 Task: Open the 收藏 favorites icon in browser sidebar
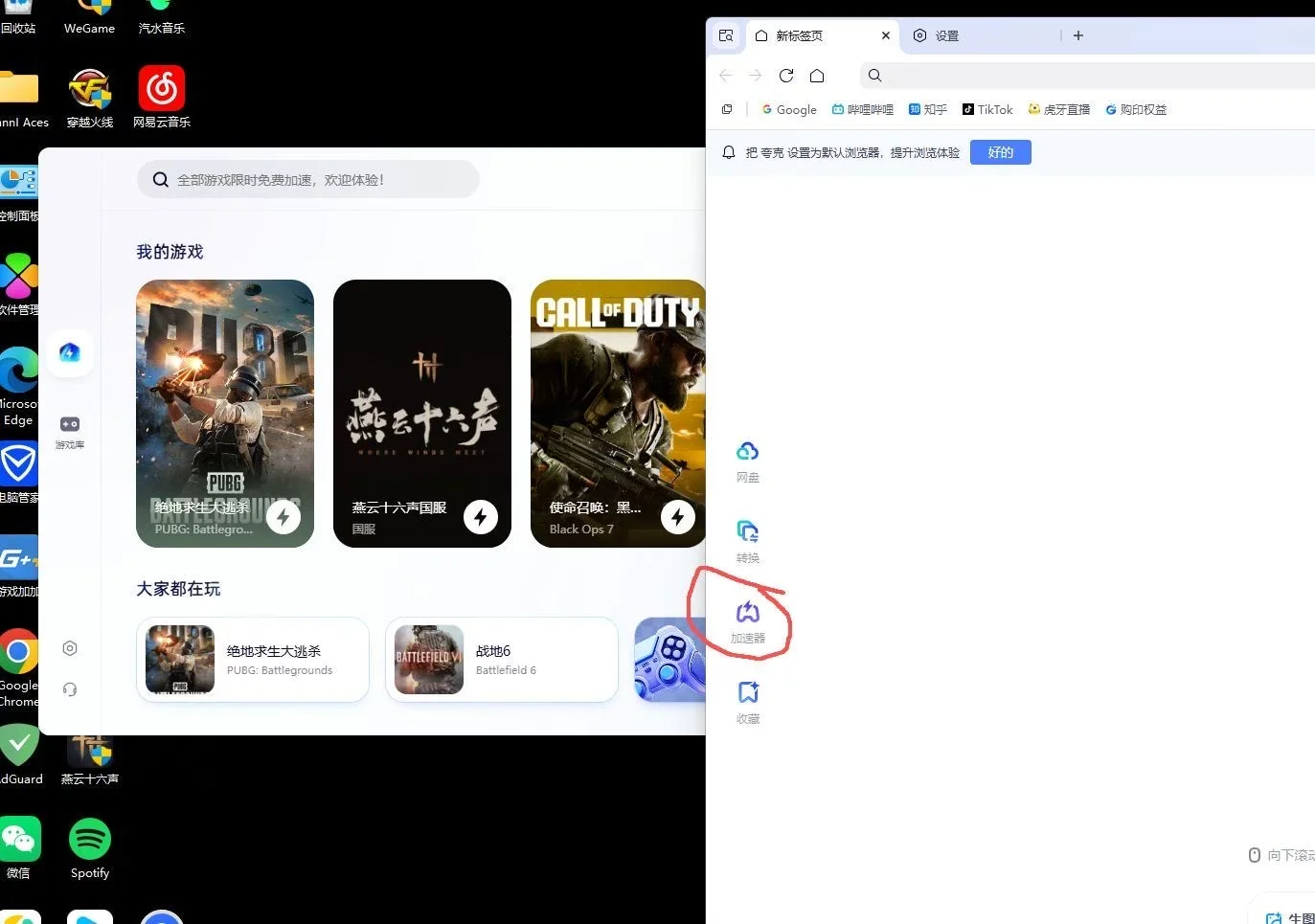coord(748,692)
